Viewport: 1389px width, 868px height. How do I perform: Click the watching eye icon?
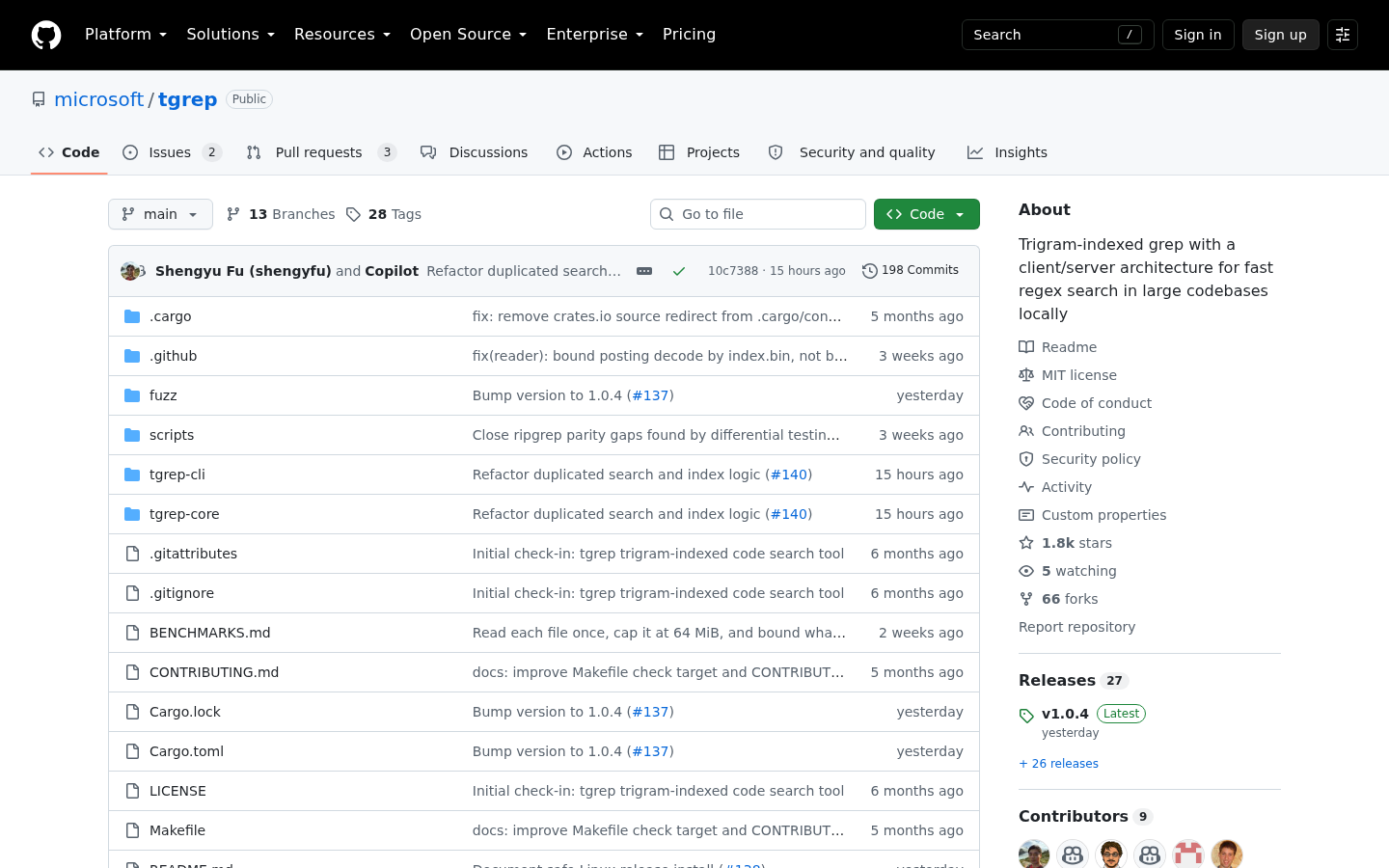click(1026, 571)
